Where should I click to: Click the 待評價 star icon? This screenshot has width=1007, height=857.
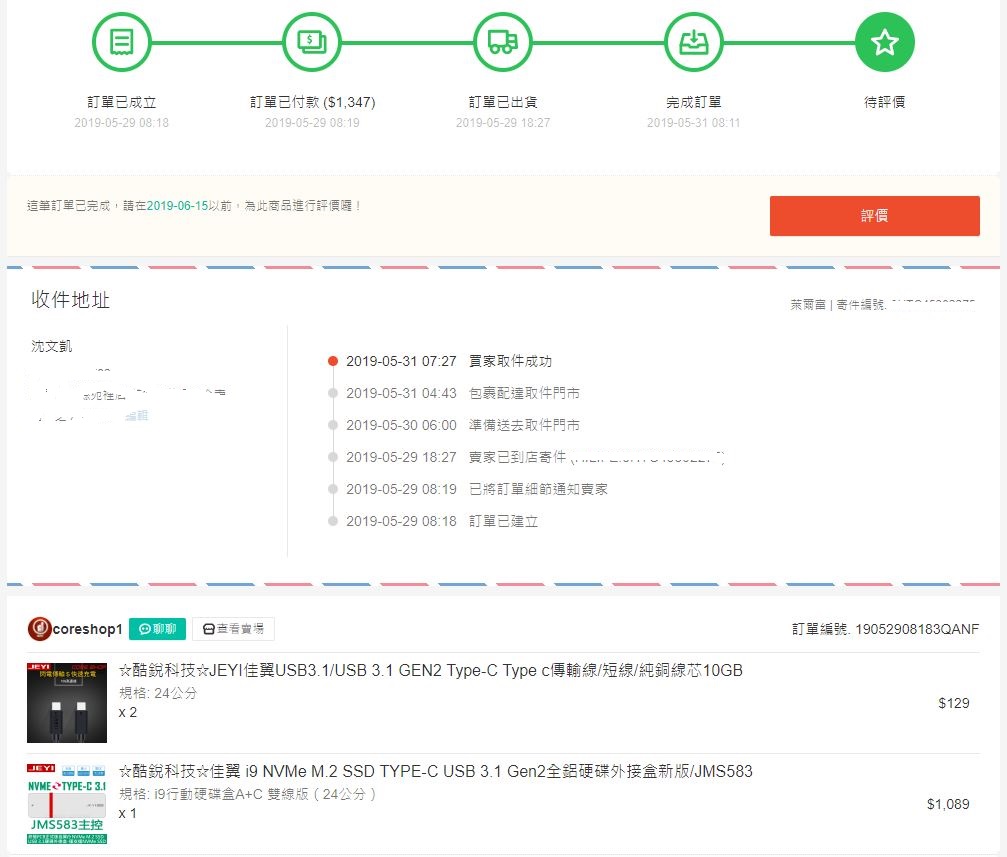coord(885,42)
